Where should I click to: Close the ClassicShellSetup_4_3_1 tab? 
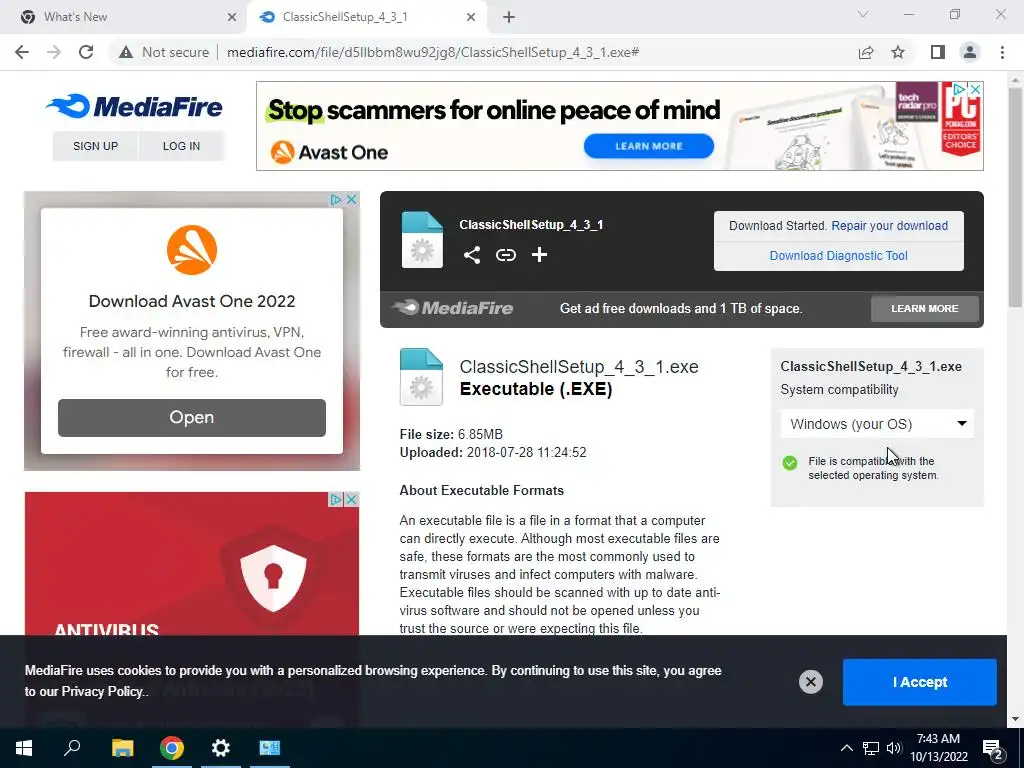471,17
